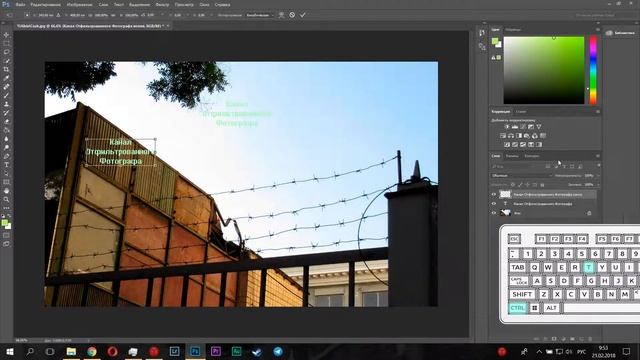The width and height of the screenshot is (640, 360).
Task: Pick a shade in the color field
Action: point(544,70)
